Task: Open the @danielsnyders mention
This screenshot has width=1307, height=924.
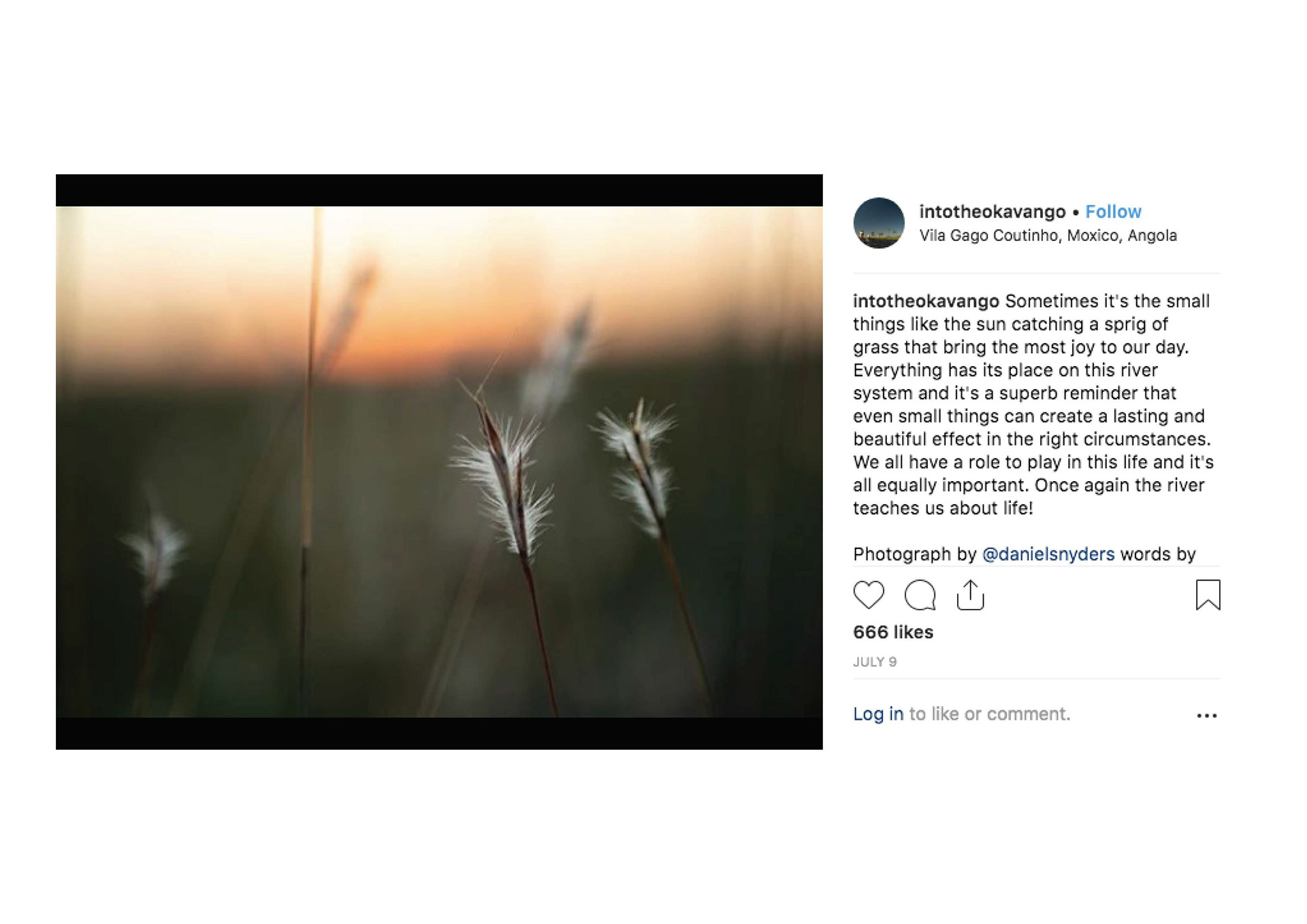Action: pos(1048,554)
